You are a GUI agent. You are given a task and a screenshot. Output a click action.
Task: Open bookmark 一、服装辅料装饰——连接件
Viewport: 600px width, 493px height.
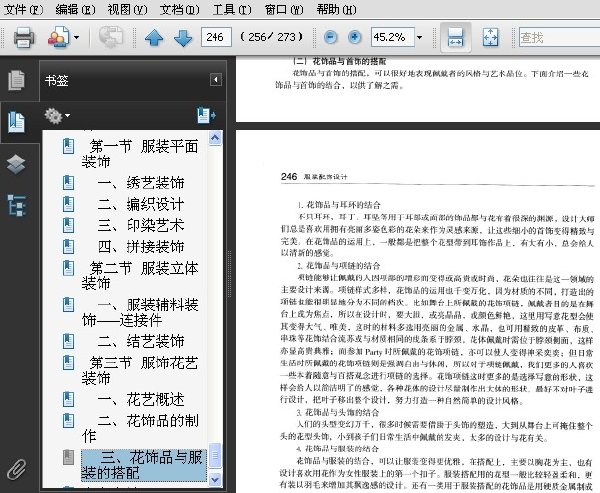140,312
